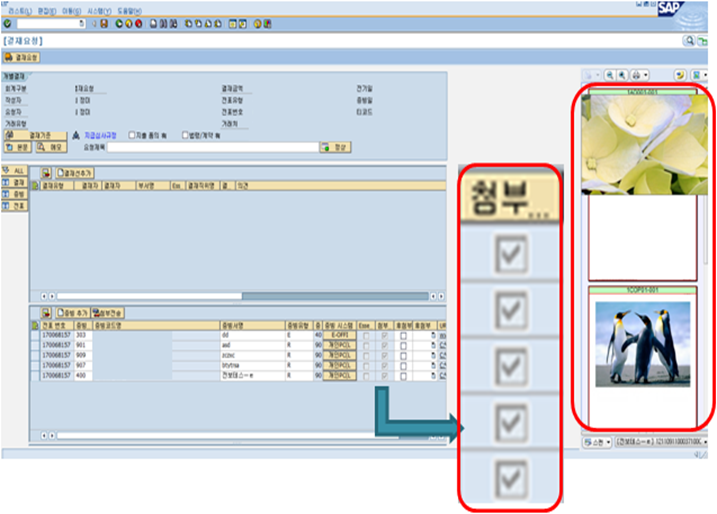Click the green Back arrow icon
717x514 pixels.
click(x=119, y=24)
